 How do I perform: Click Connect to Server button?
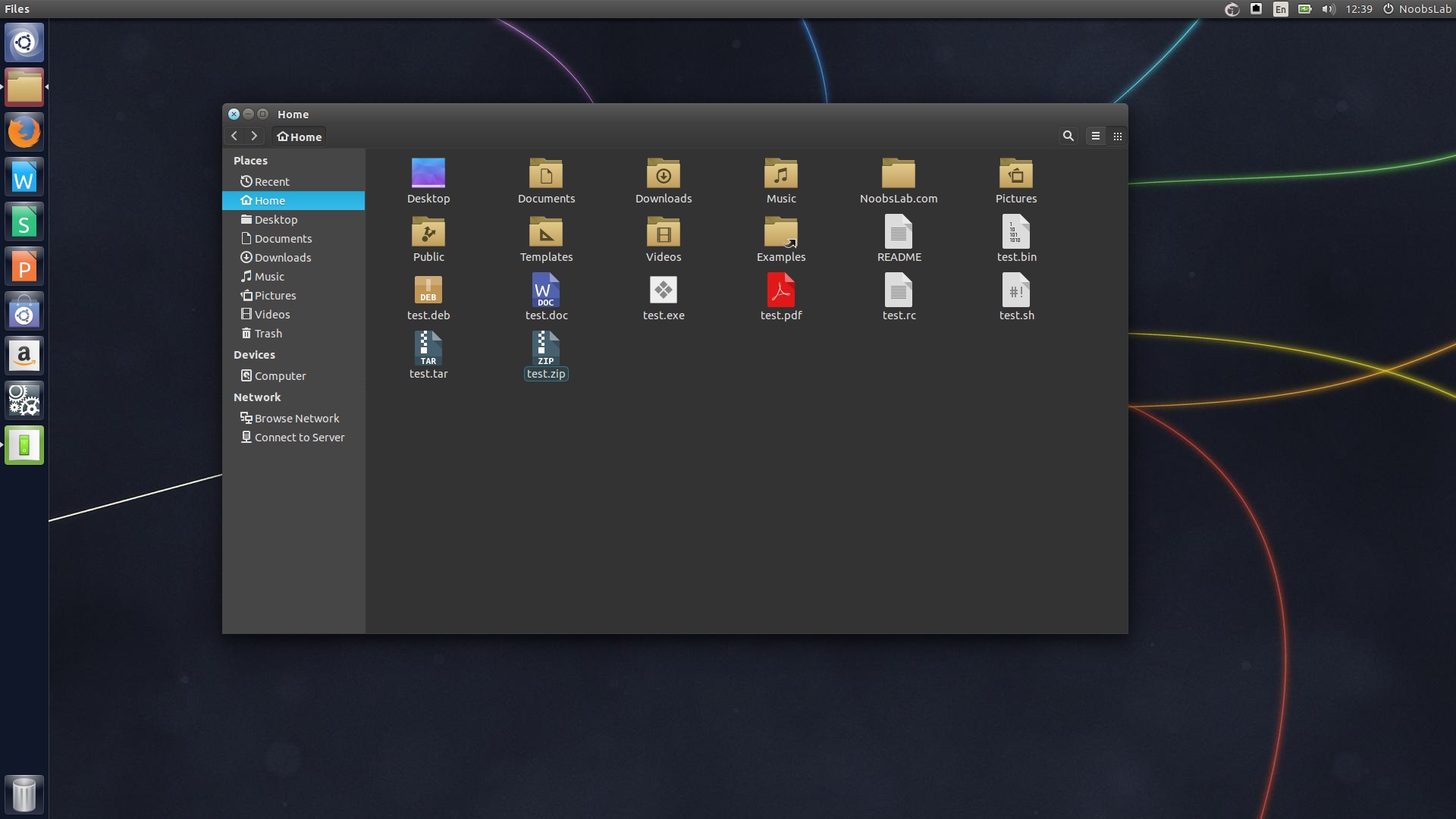coord(299,437)
